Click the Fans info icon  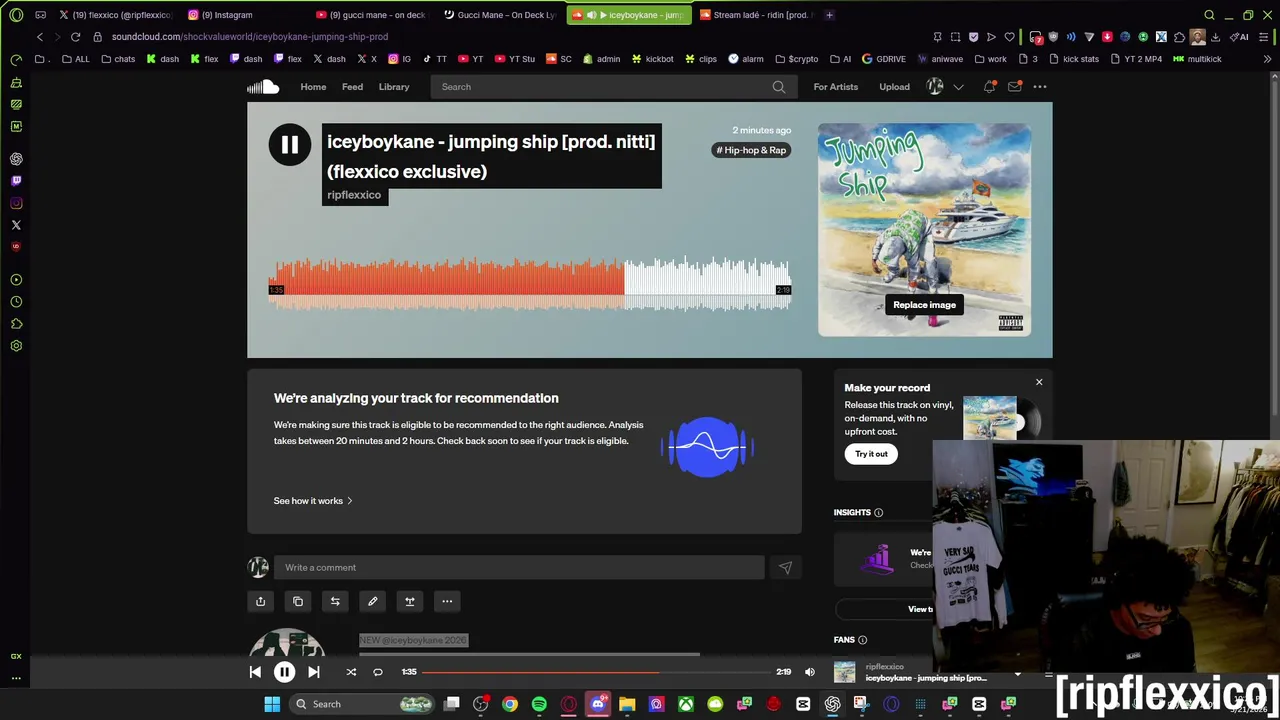(862, 640)
